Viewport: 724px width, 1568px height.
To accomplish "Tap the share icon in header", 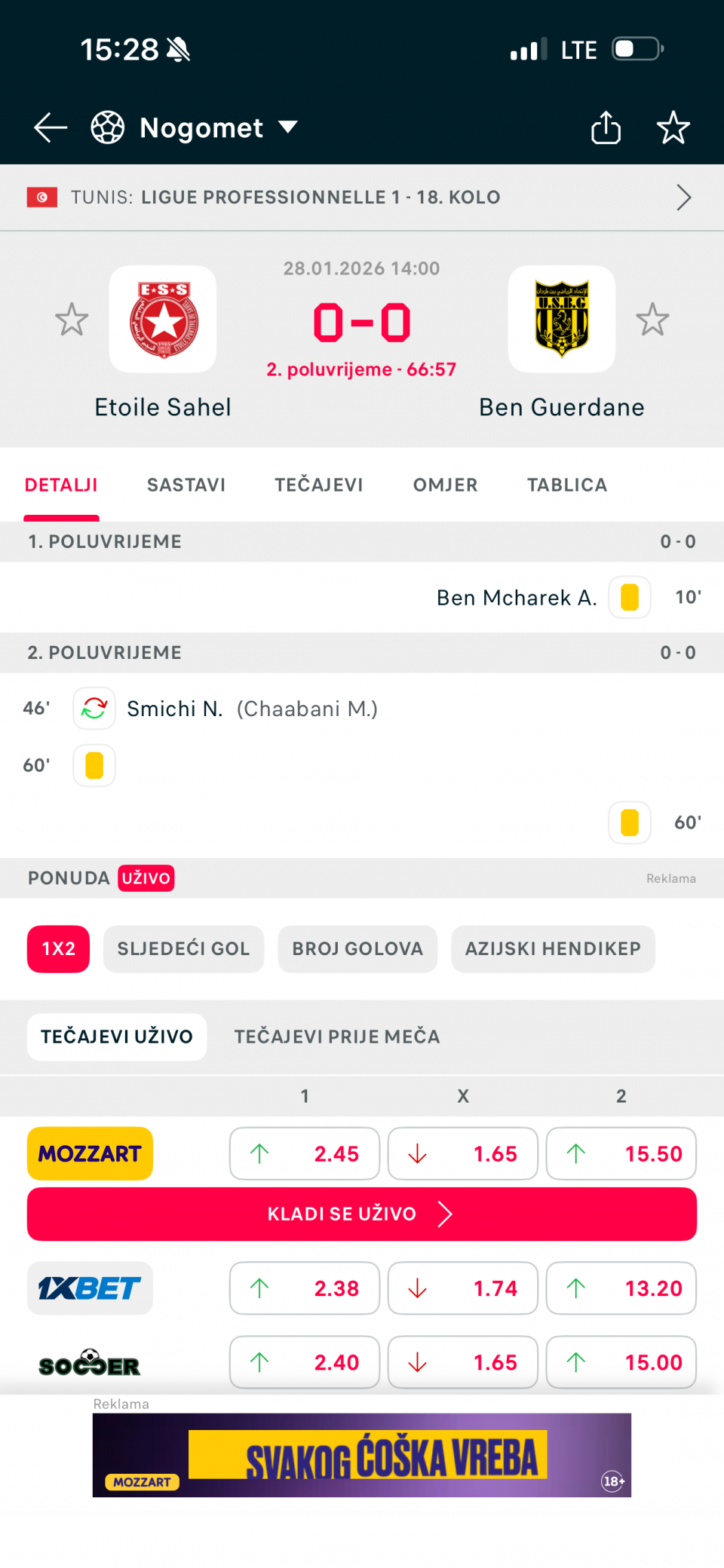I will pos(606,127).
